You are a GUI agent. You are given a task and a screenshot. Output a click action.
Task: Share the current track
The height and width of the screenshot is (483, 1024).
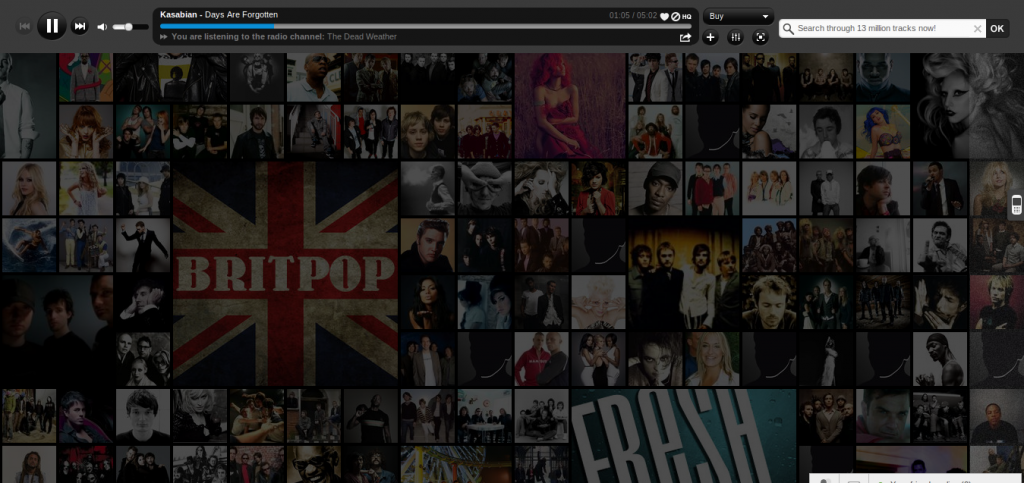685,38
